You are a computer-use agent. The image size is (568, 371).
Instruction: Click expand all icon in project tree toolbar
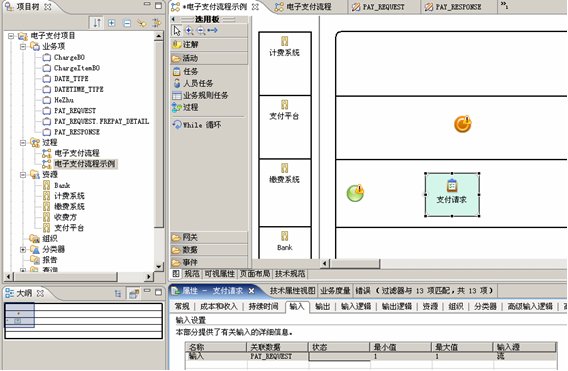point(112,23)
